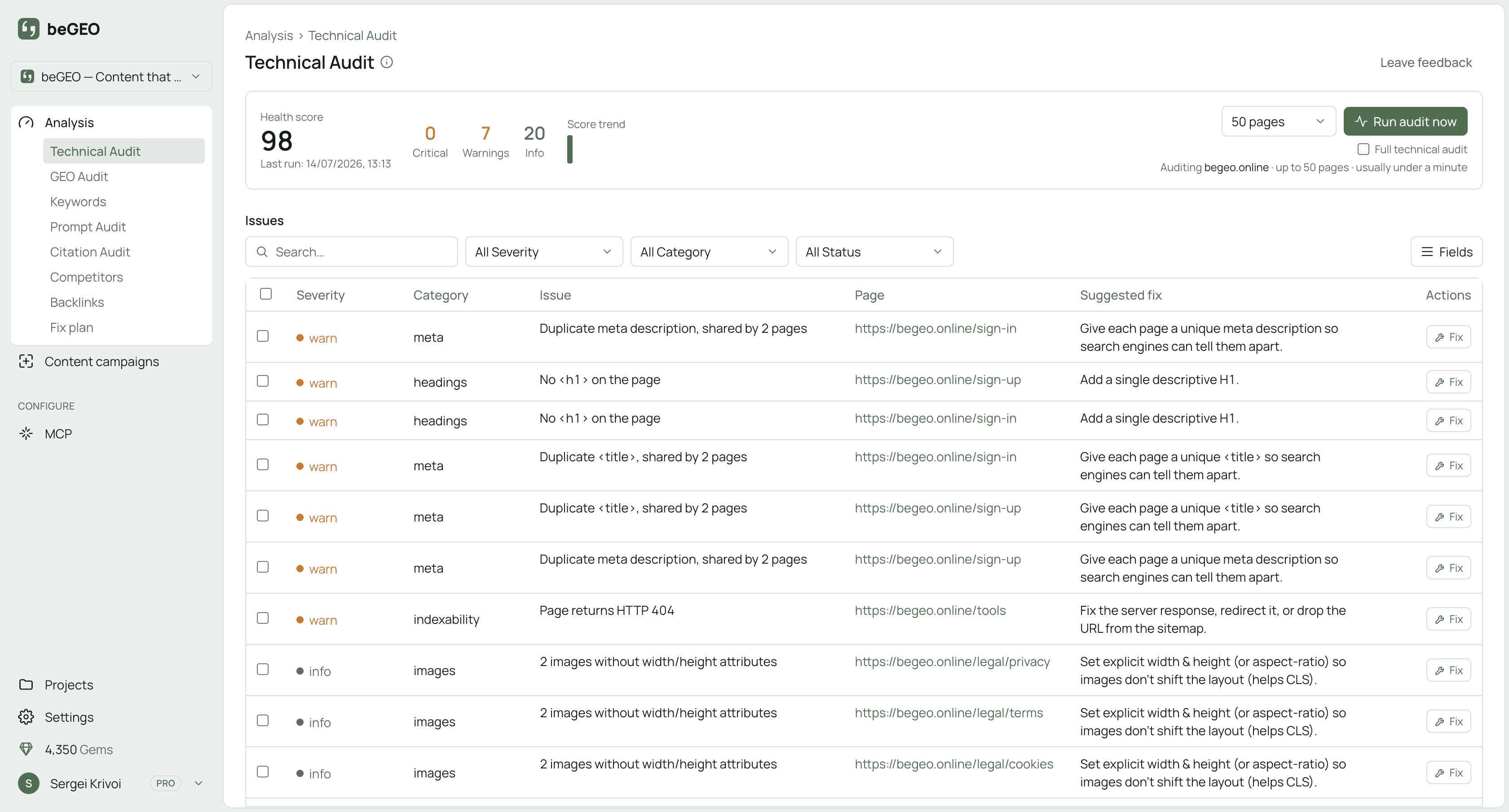Open the All Severity filter
Screen dimensions: 1509x812
(543, 252)
